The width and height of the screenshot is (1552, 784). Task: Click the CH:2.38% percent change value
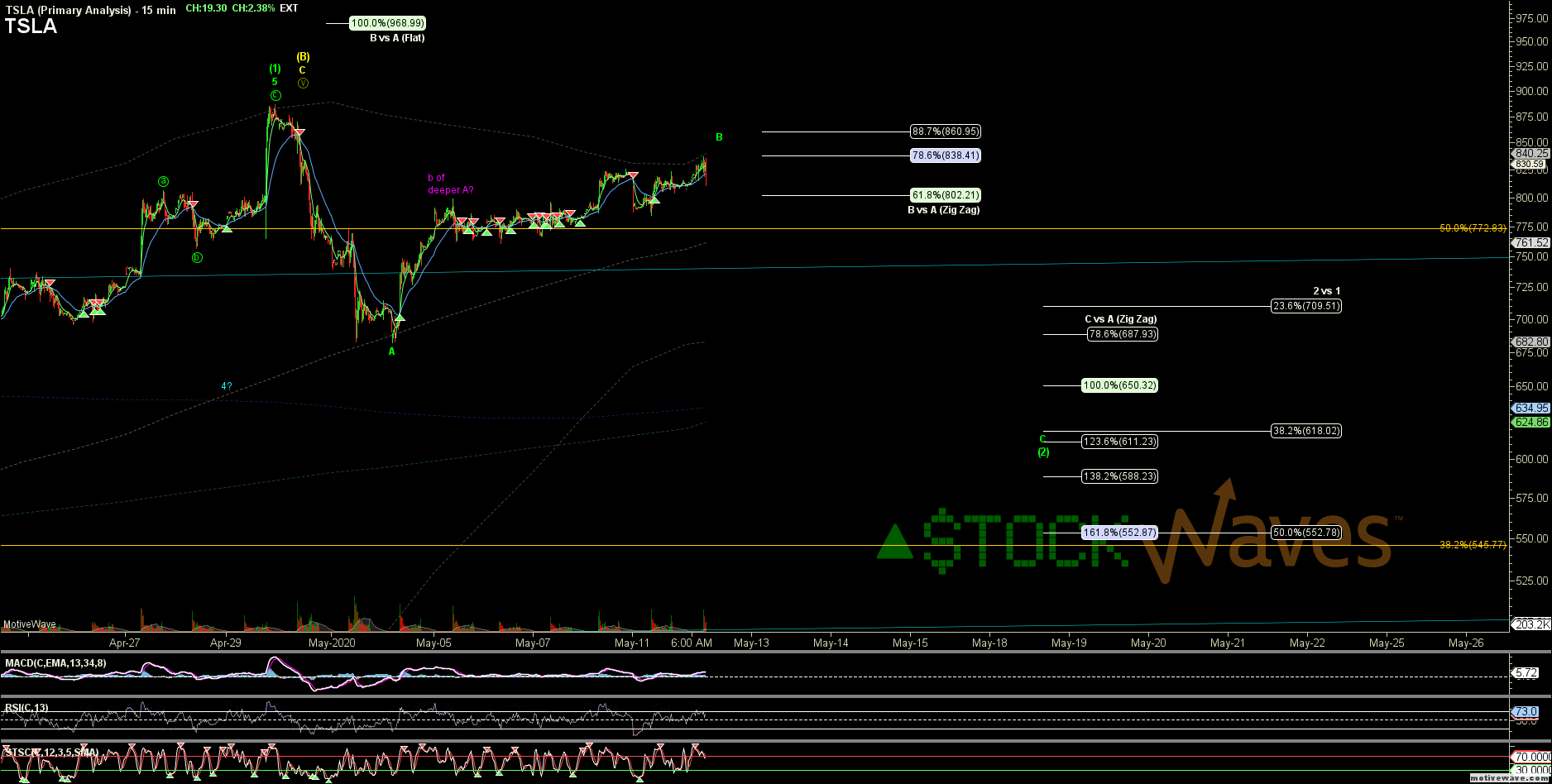pyautogui.click(x=252, y=7)
